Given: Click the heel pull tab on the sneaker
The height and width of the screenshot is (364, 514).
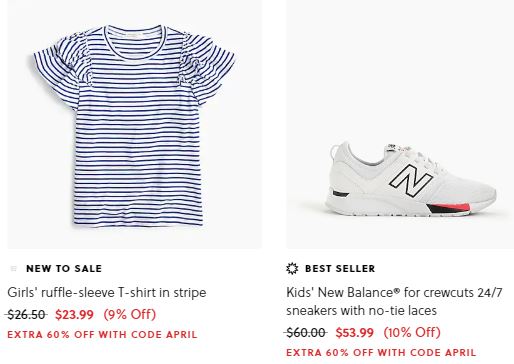Looking at the screenshot, I should [336, 151].
